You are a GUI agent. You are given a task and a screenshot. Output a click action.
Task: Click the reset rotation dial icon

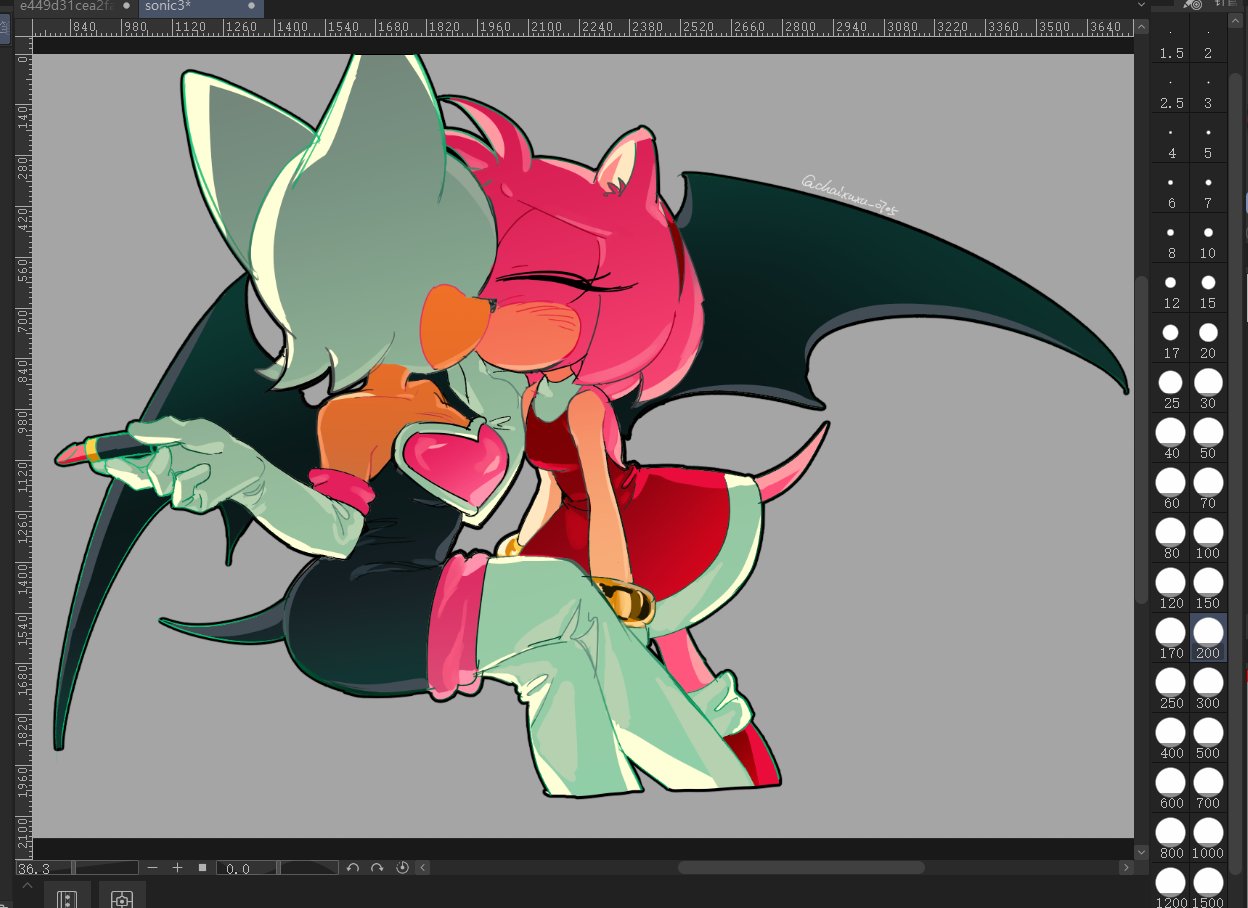pos(402,868)
